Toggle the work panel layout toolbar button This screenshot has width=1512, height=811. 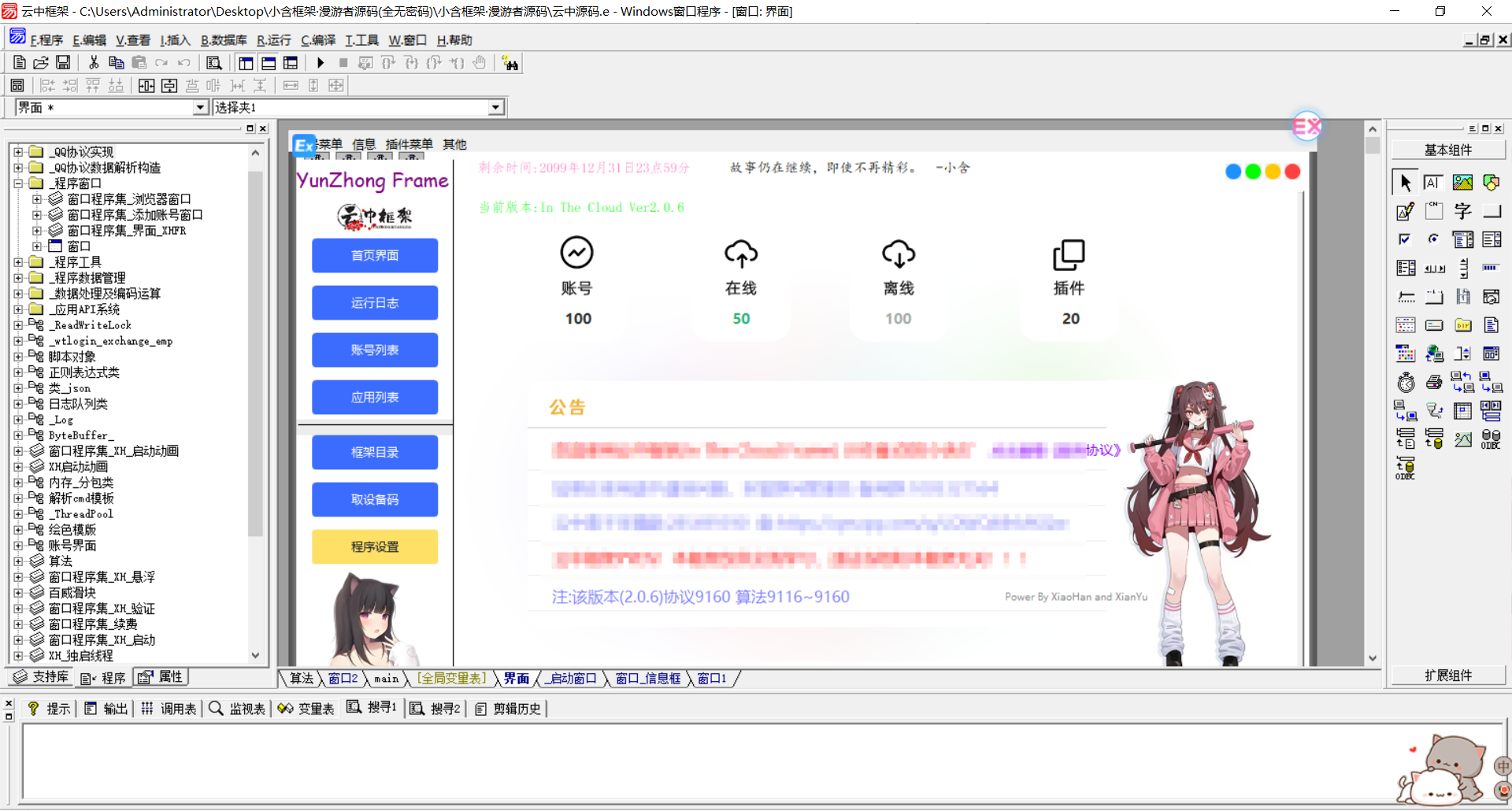point(246,63)
